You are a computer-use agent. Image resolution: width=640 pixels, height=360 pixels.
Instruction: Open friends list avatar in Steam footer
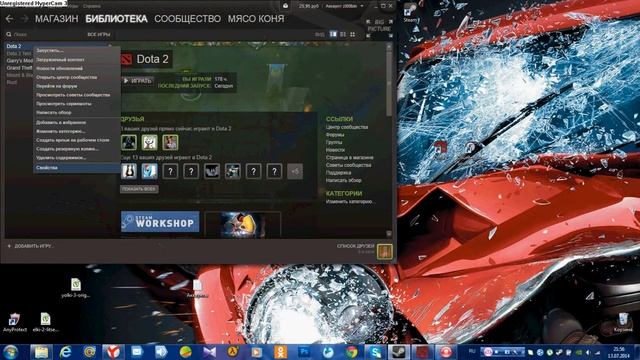384,251
